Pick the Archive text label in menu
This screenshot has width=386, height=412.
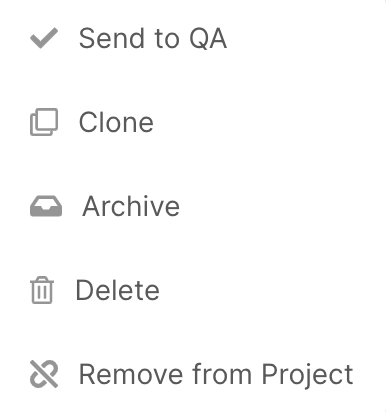click(131, 206)
